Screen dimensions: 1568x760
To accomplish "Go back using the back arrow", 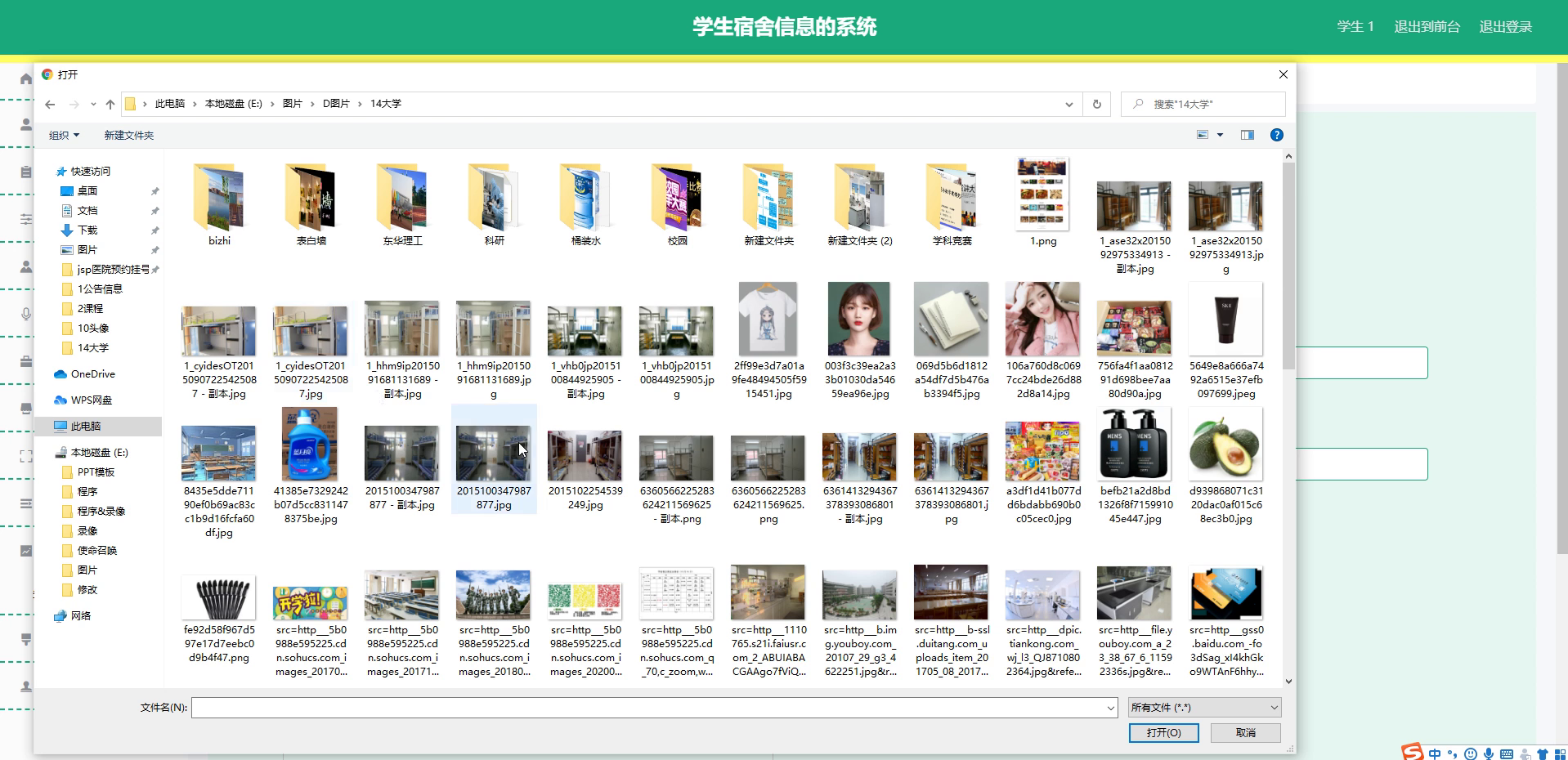I will (50, 105).
